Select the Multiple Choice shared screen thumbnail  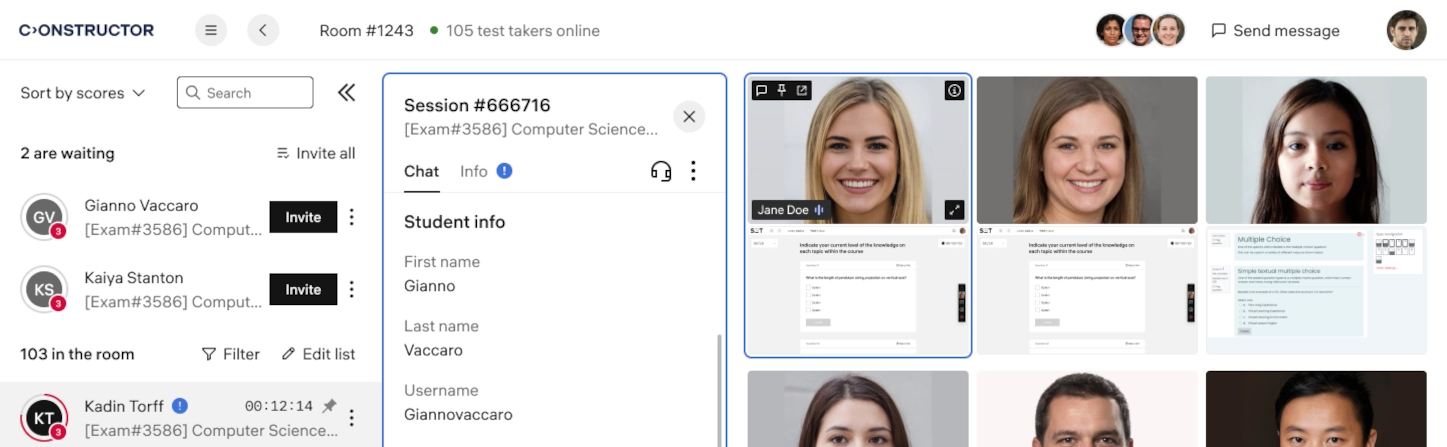[1316, 290]
